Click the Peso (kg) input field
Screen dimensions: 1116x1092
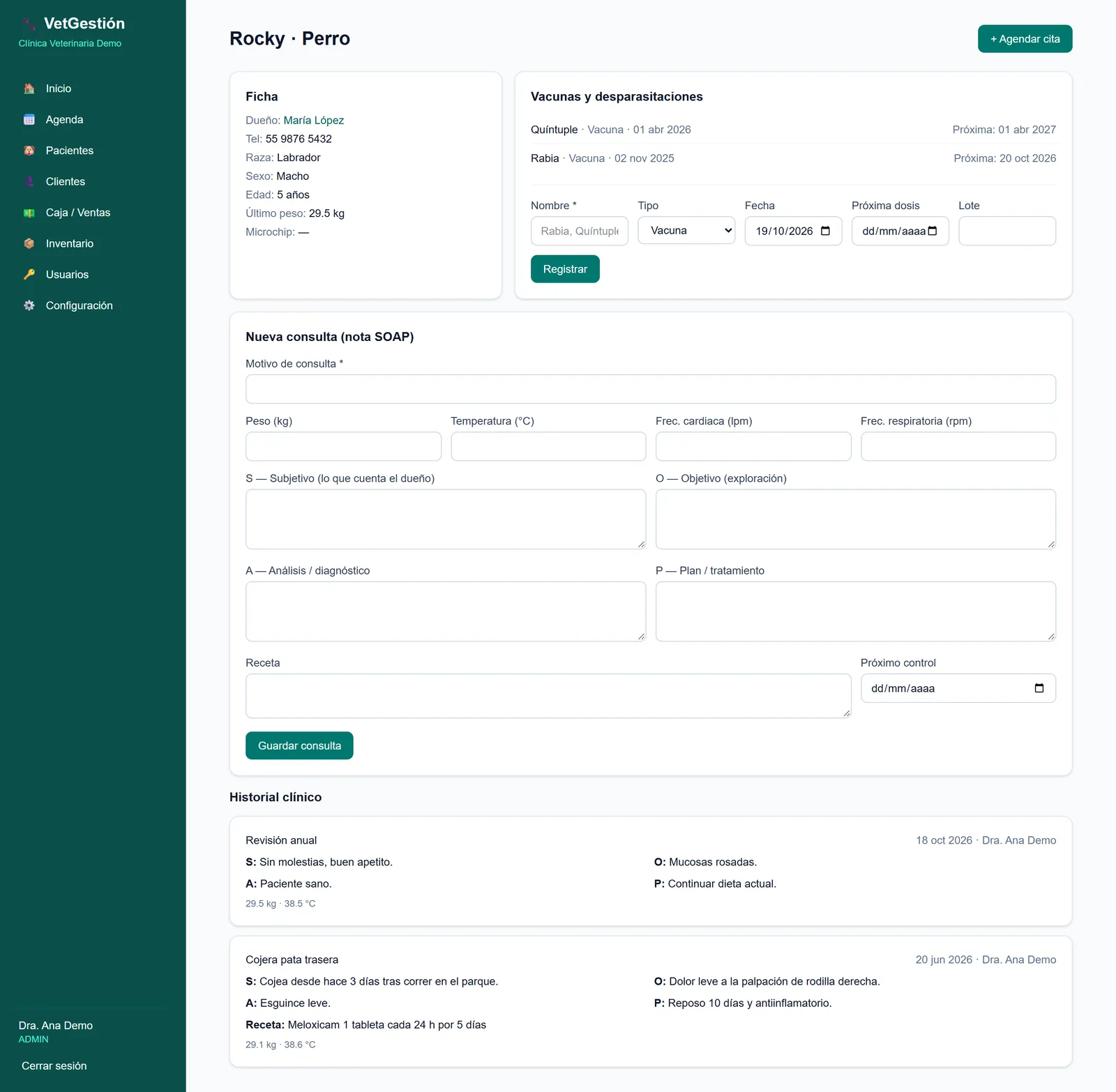(x=343, y=446)
